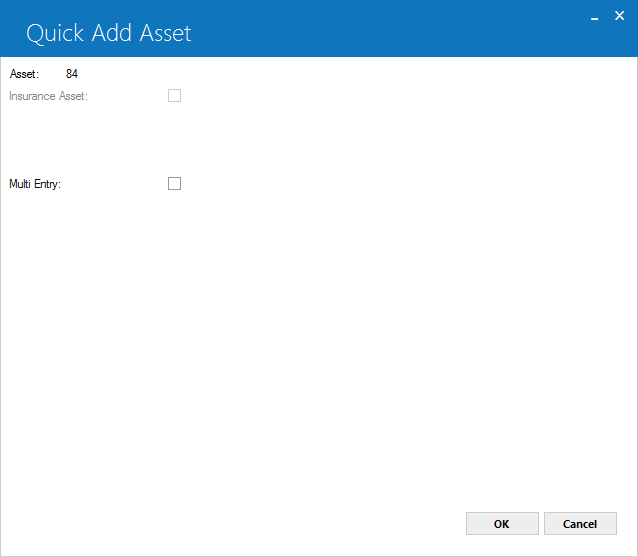Screen dimensions: 638x557
Task: Close the Quick Add Asset dialog
Action: click(619, 15)
